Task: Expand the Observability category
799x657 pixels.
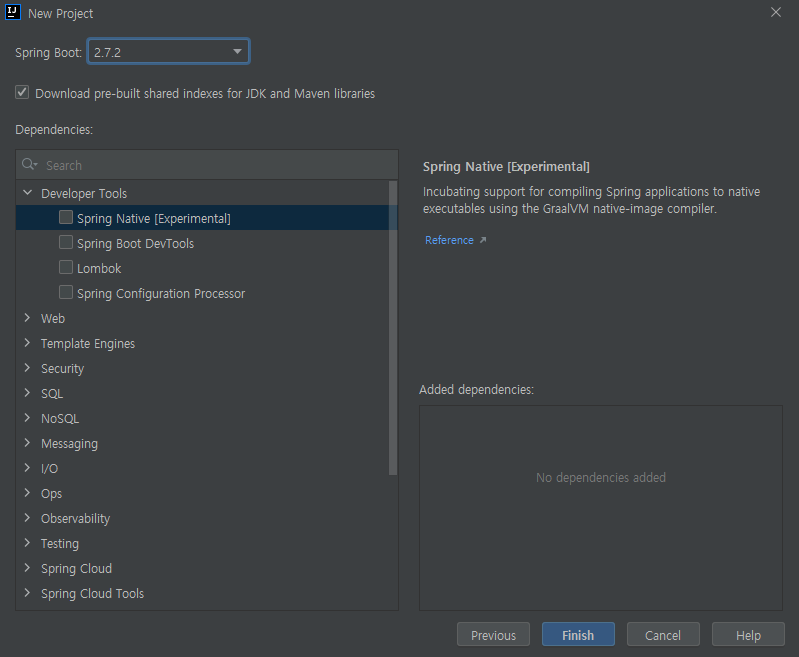Action: (28, 518)
